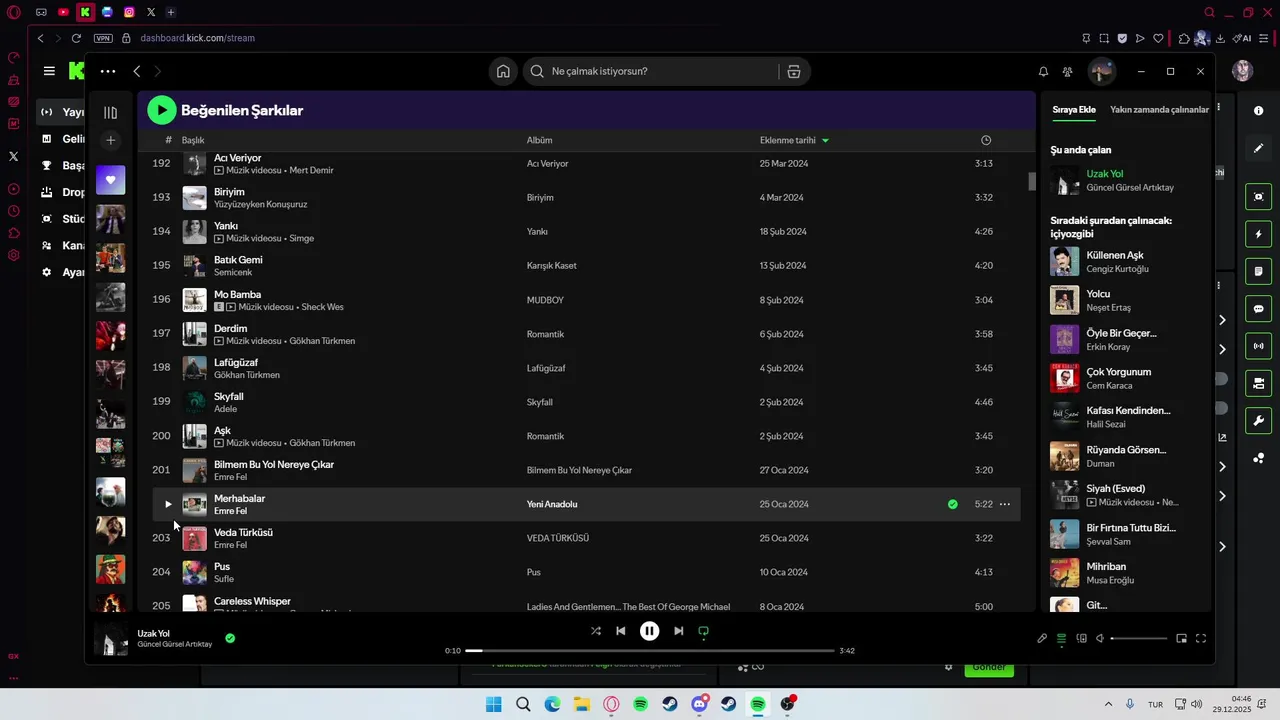Open Skyfall album link
1280x720 pixels.
[x=540, y=402]
